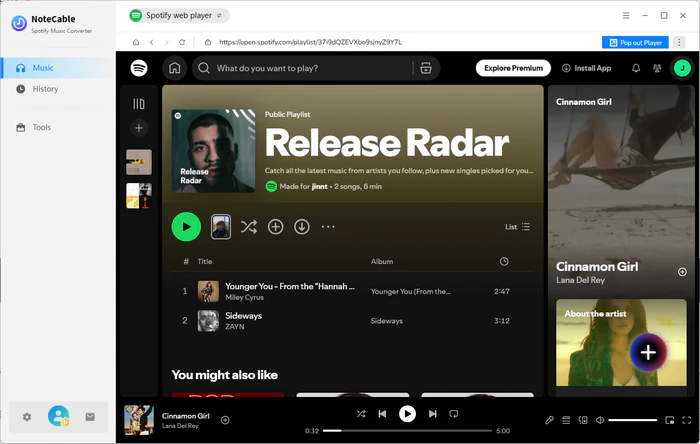Click the Pop out Player button
The width and height of the screenshot is (700, 444).
tap(635, 42)
